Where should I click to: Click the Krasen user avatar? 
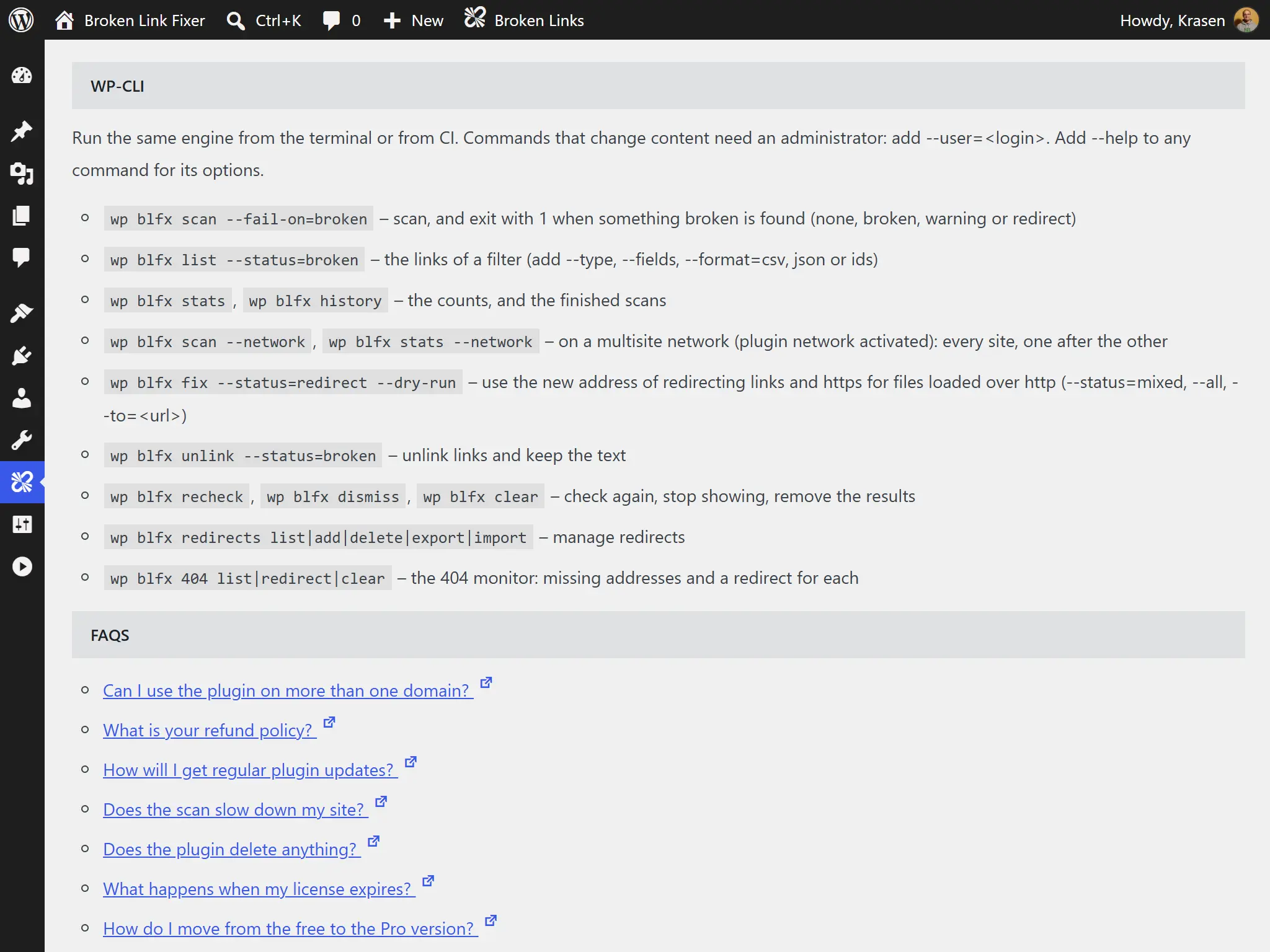[1246, 20]
